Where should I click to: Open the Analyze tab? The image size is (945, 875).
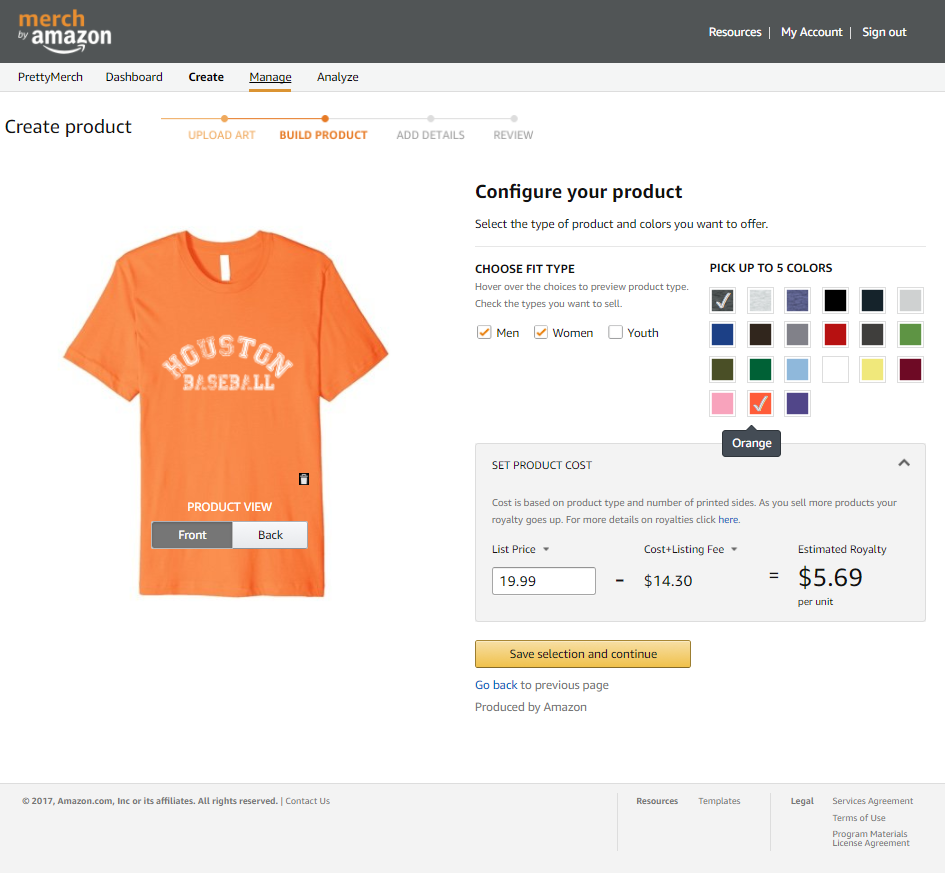click(x=338, y=77)
